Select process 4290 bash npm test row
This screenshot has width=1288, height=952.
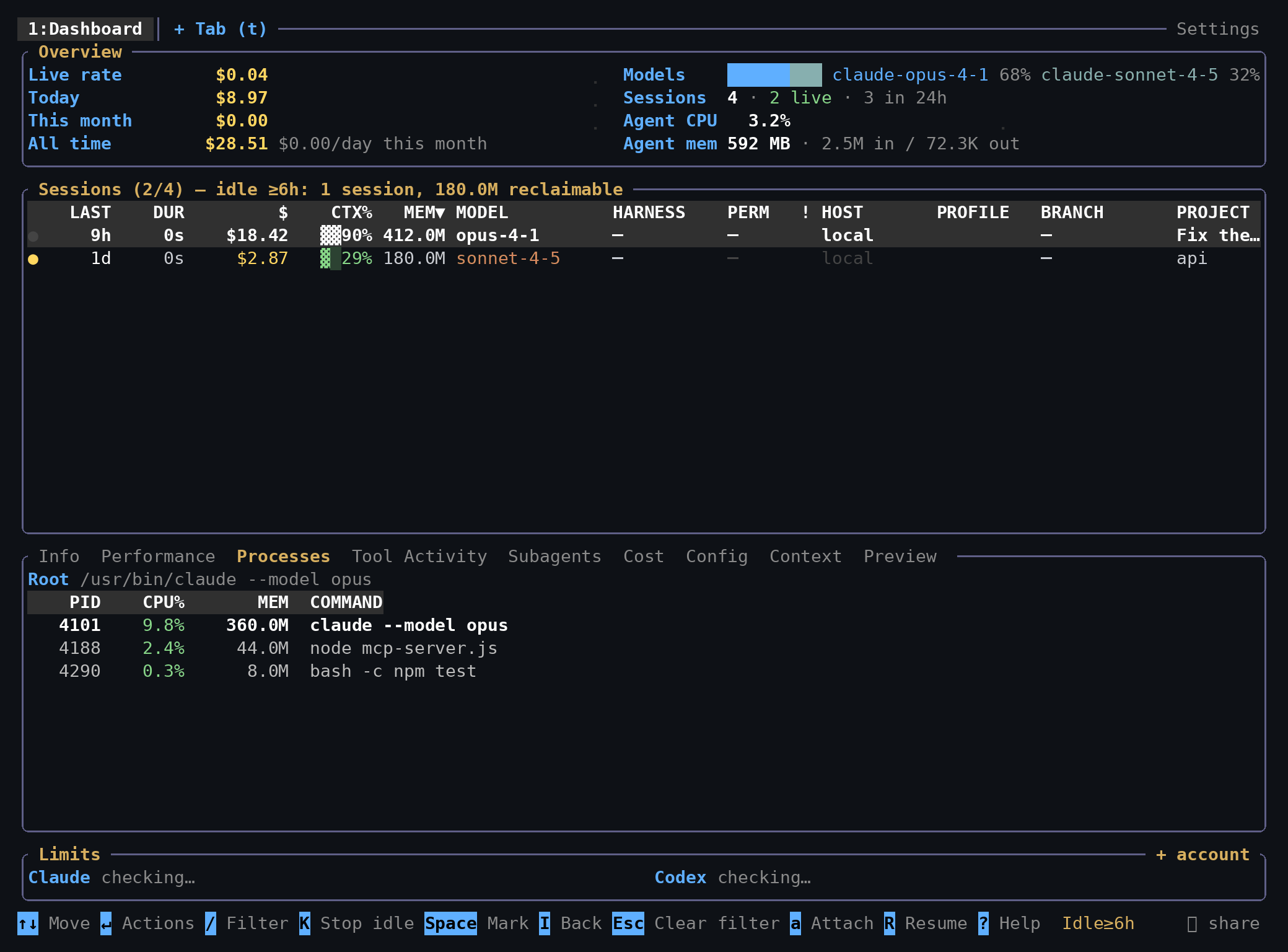268,672
